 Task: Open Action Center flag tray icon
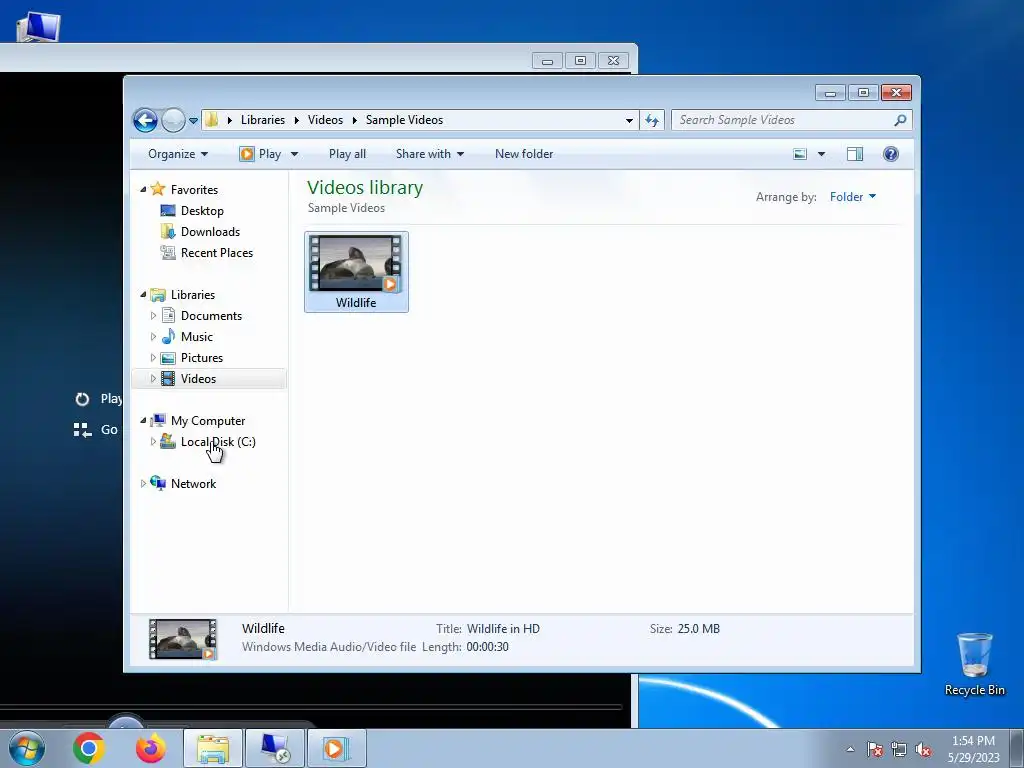click(x=875, y=749)
